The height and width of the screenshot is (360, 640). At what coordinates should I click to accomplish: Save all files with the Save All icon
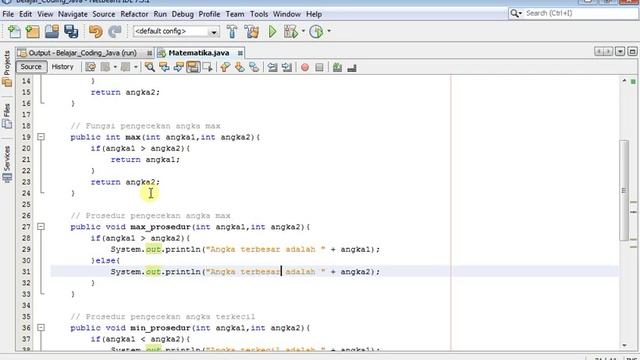71,31
